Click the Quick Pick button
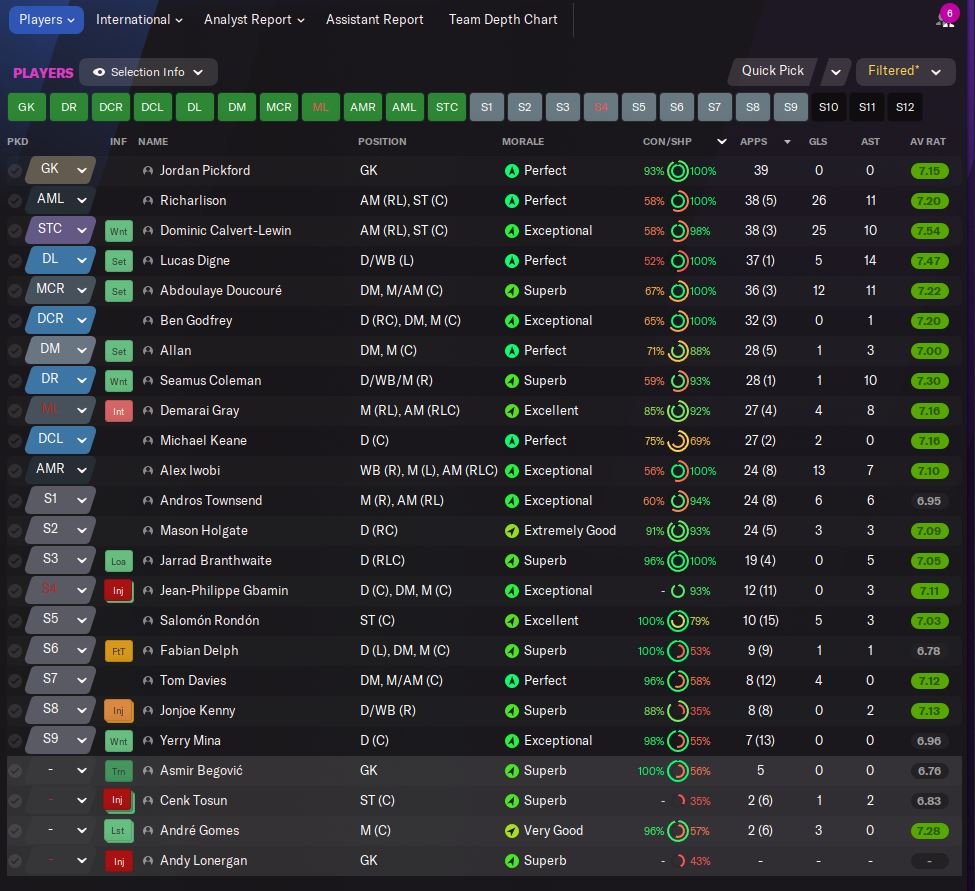Viewport: 975px width, 891px height. (x=772, y=72)
